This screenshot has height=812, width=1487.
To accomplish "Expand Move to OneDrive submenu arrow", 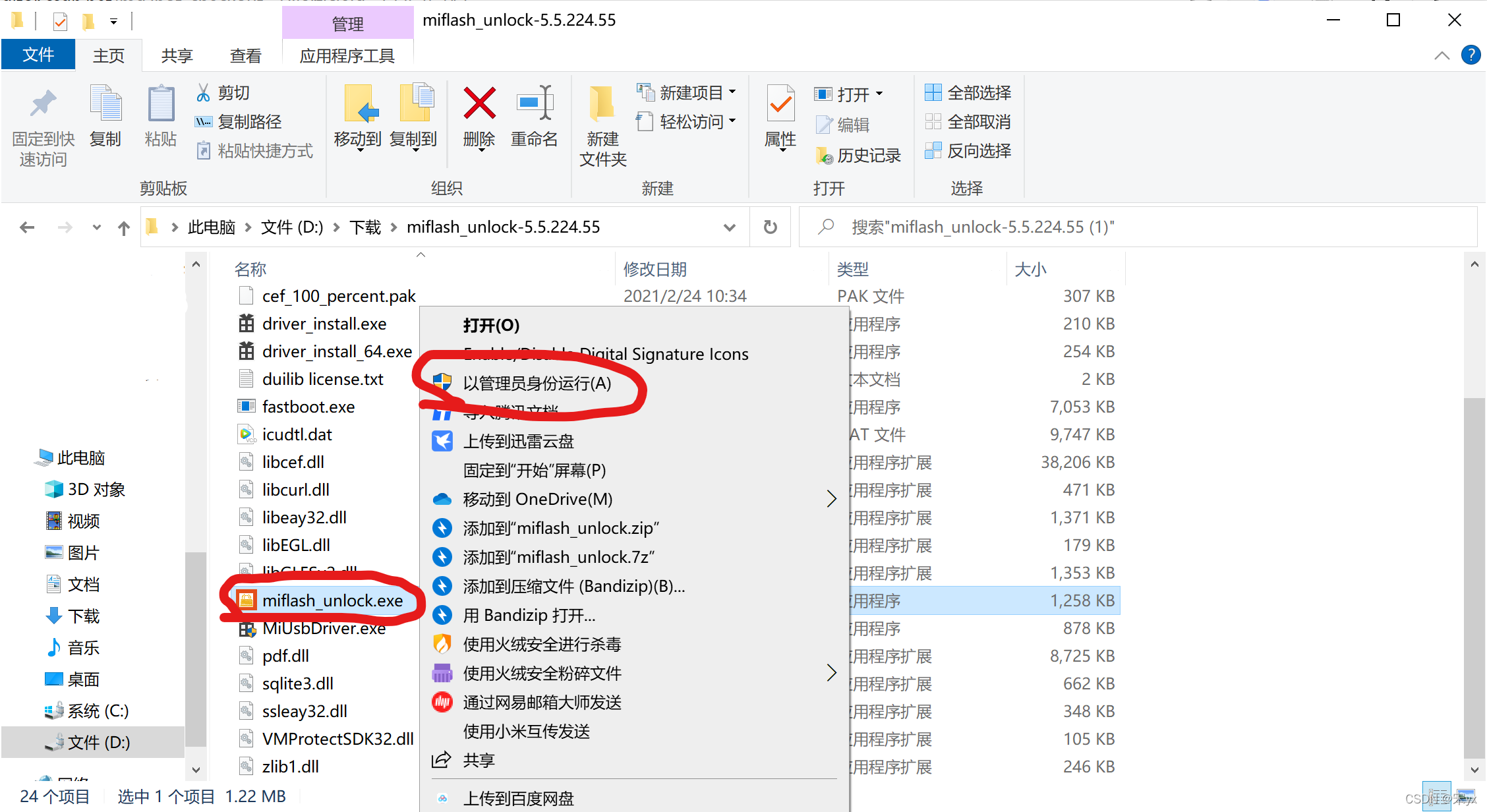I will click(x=831, y=499).
